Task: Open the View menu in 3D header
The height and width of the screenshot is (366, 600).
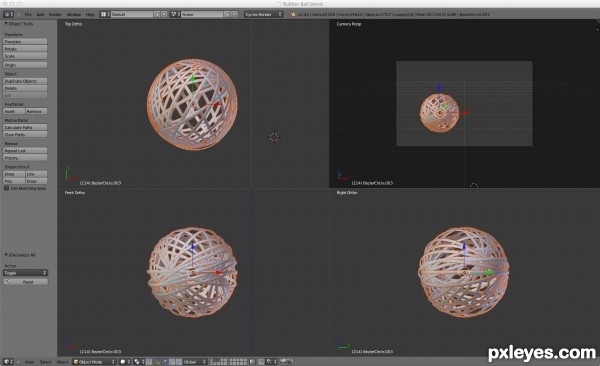Action: (29, 362)
